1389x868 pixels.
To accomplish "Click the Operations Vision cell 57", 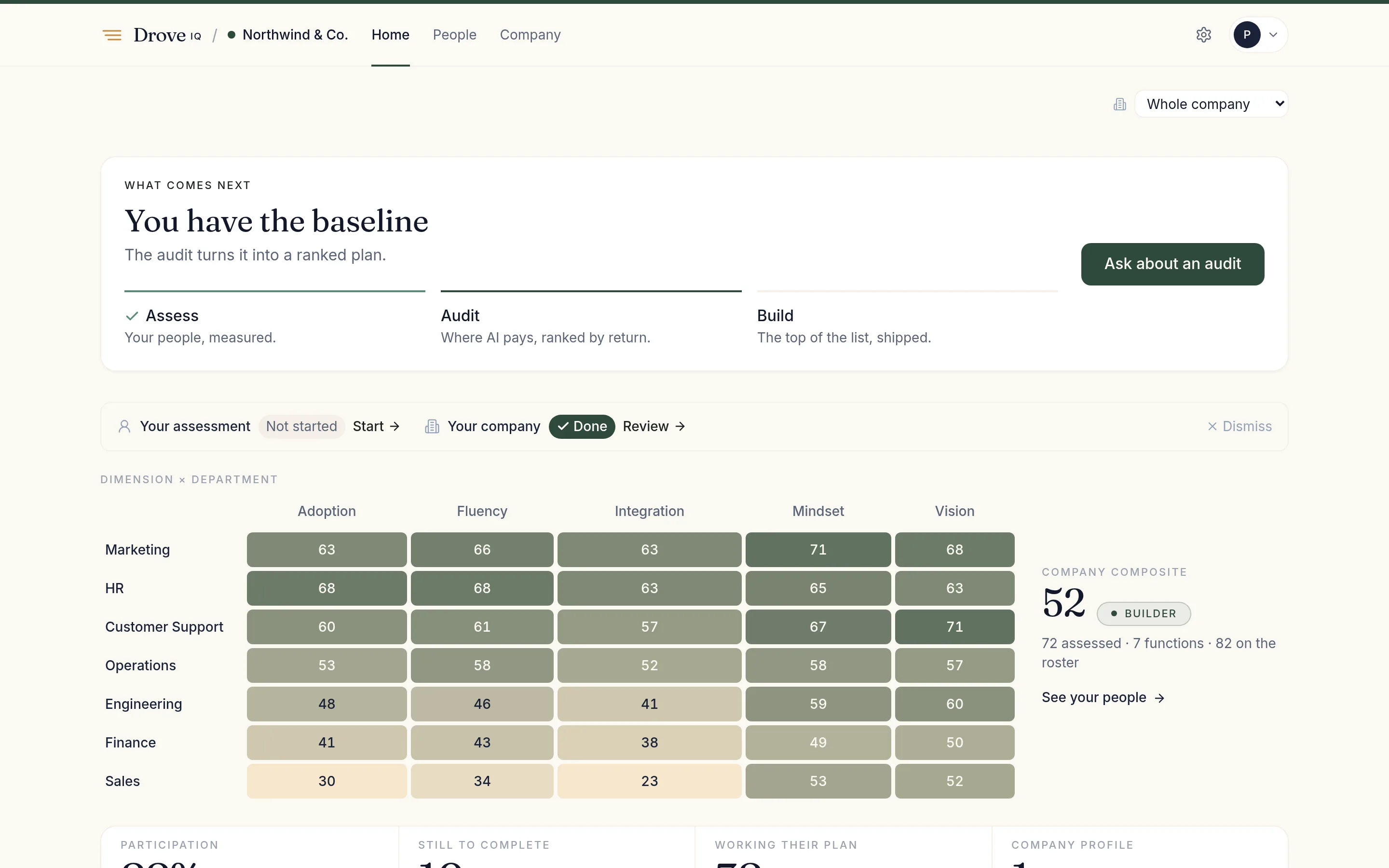I will click(954, 665).
